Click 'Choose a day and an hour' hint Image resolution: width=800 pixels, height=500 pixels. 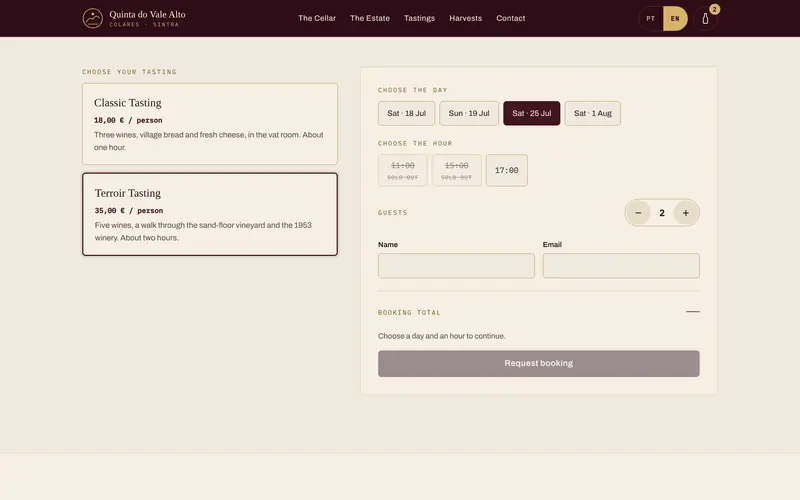442,336
